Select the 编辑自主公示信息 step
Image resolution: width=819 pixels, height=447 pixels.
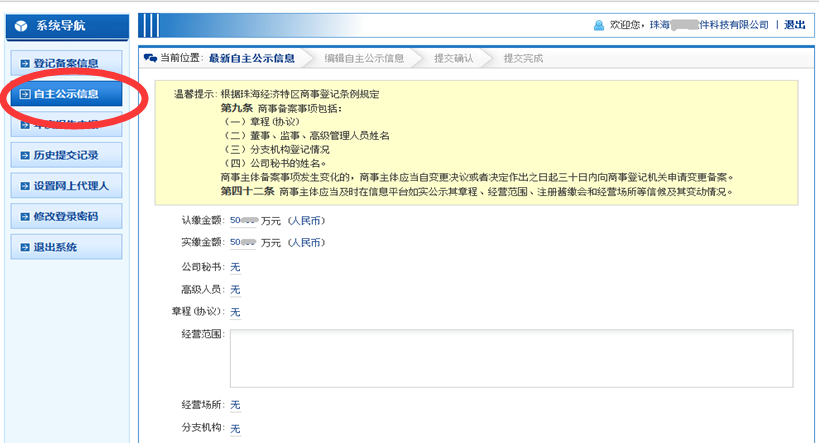[364, 58]
